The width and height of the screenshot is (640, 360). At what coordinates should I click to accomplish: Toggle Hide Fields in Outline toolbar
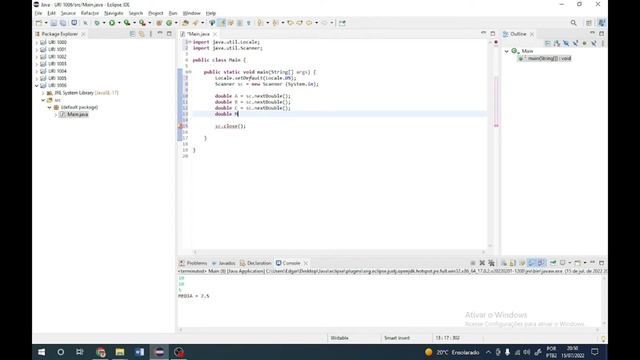(566, 43)
